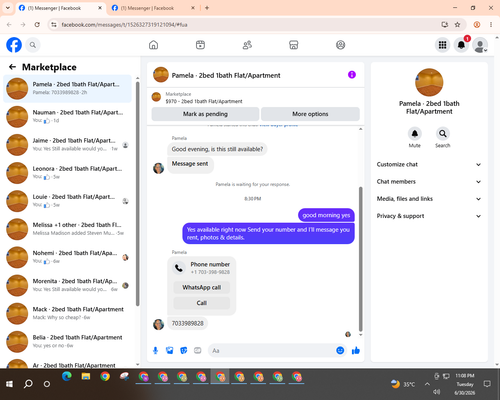Open the Windows taskbar search icon
This screenshot has width=500, height=400.
click(28, 384)
